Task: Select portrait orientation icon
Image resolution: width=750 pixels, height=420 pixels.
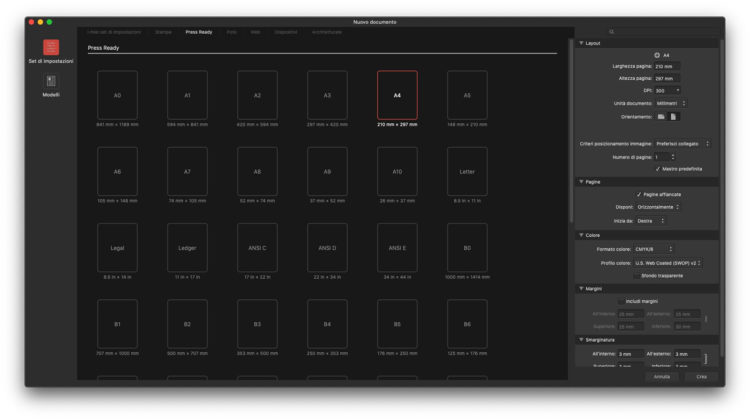Action: (673, 117)
